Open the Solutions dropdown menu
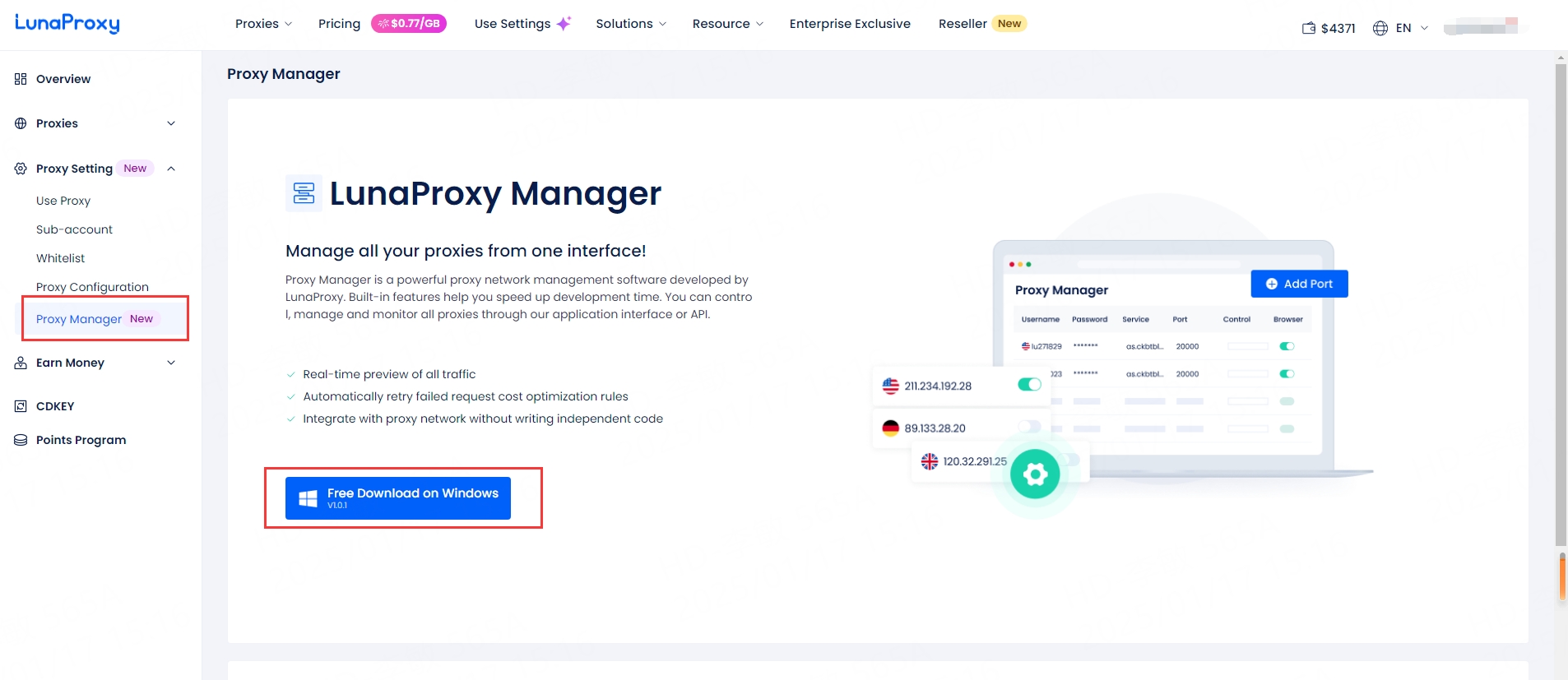The image size is (1568, 680). coord(631,24)
